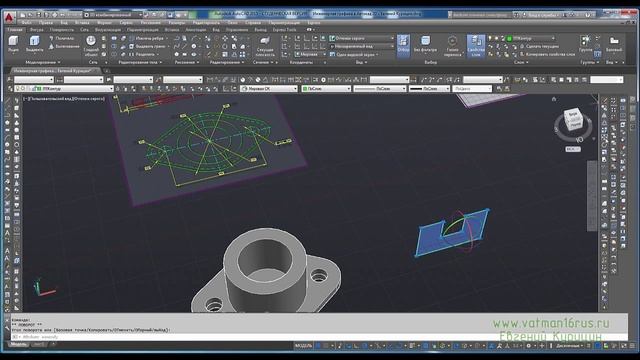Expand the Моделирование panel

[43, 62]
